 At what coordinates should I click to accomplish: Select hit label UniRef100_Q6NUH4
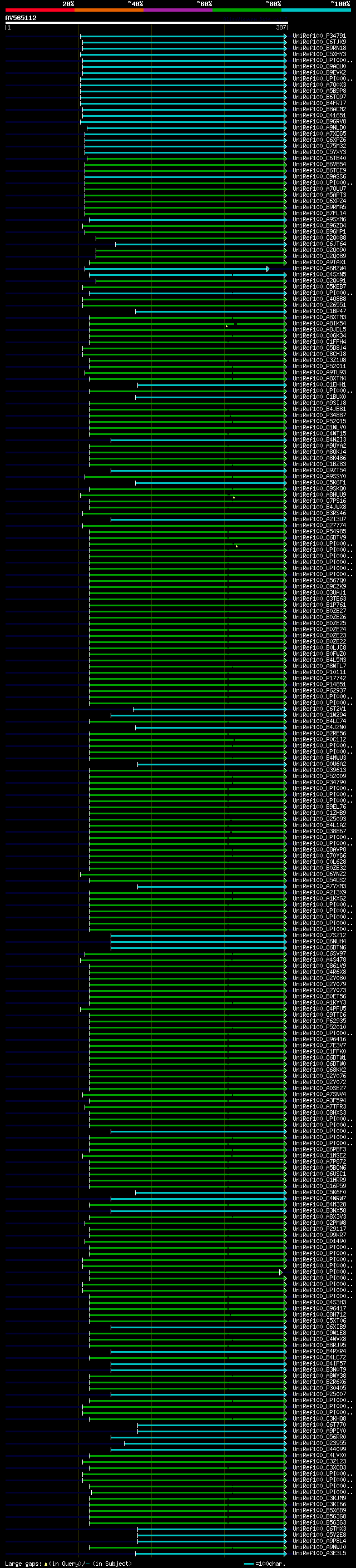[x=319, y=941]
